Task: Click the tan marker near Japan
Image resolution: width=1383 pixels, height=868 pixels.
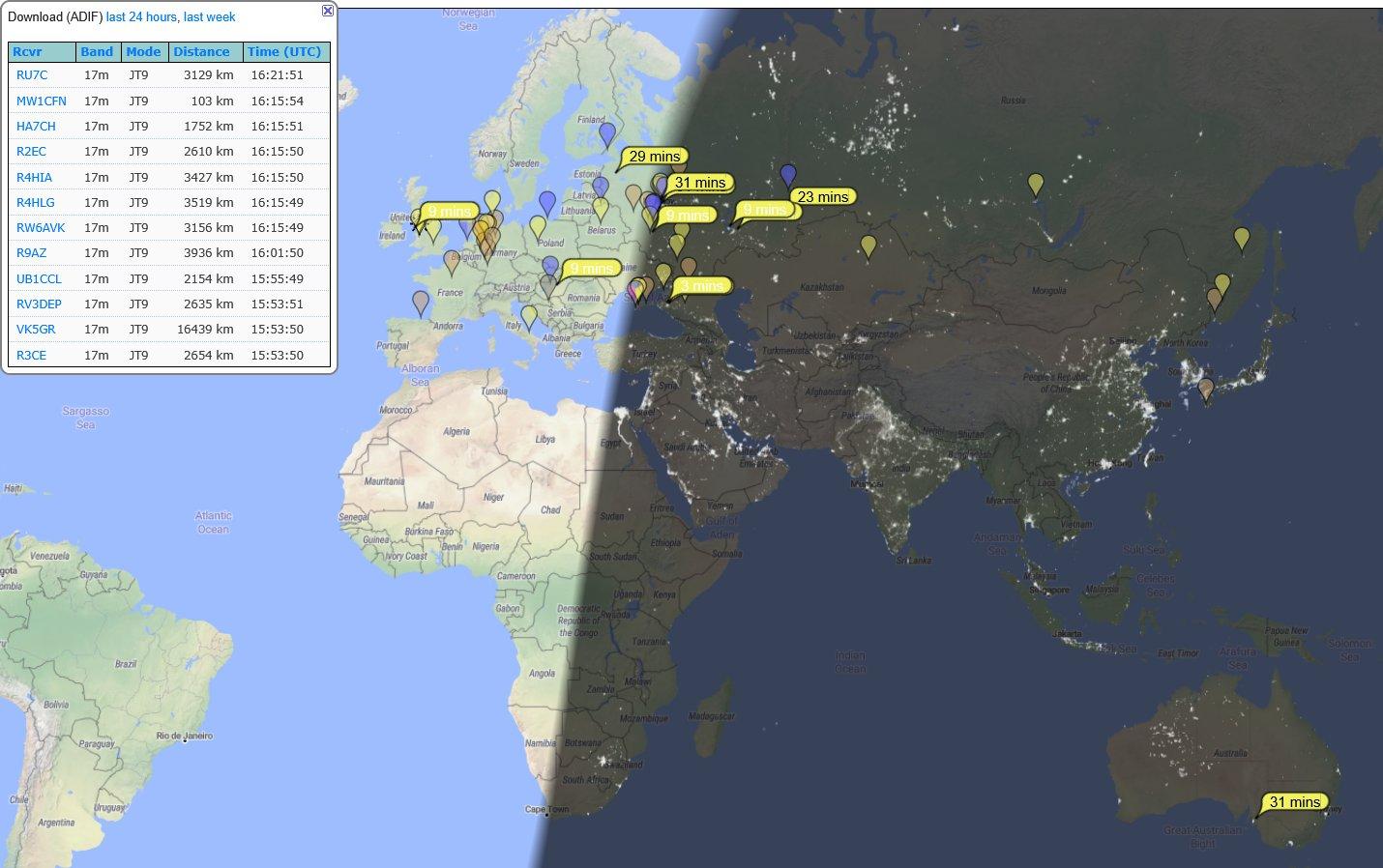Action: click(x=1206, y=391)
